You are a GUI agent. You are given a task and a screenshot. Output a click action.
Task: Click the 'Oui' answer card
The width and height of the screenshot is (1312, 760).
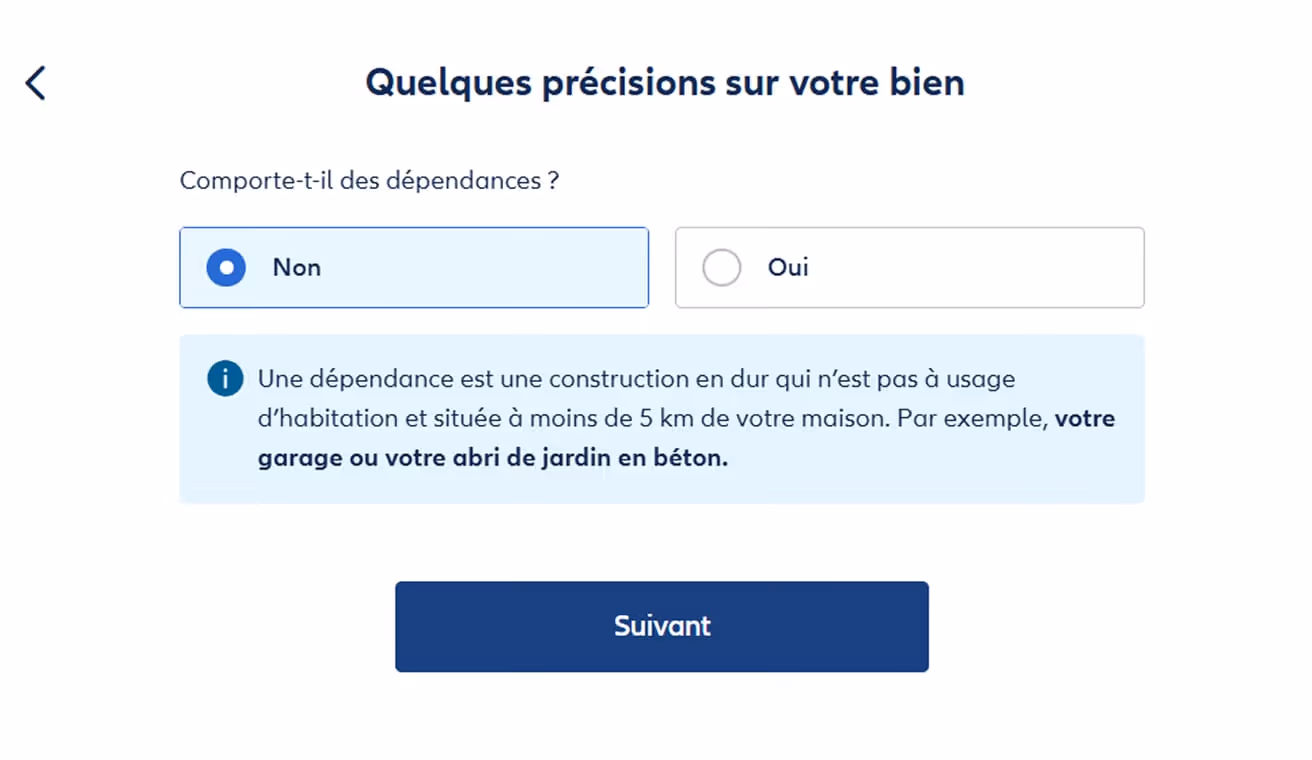tap(909, 267)
